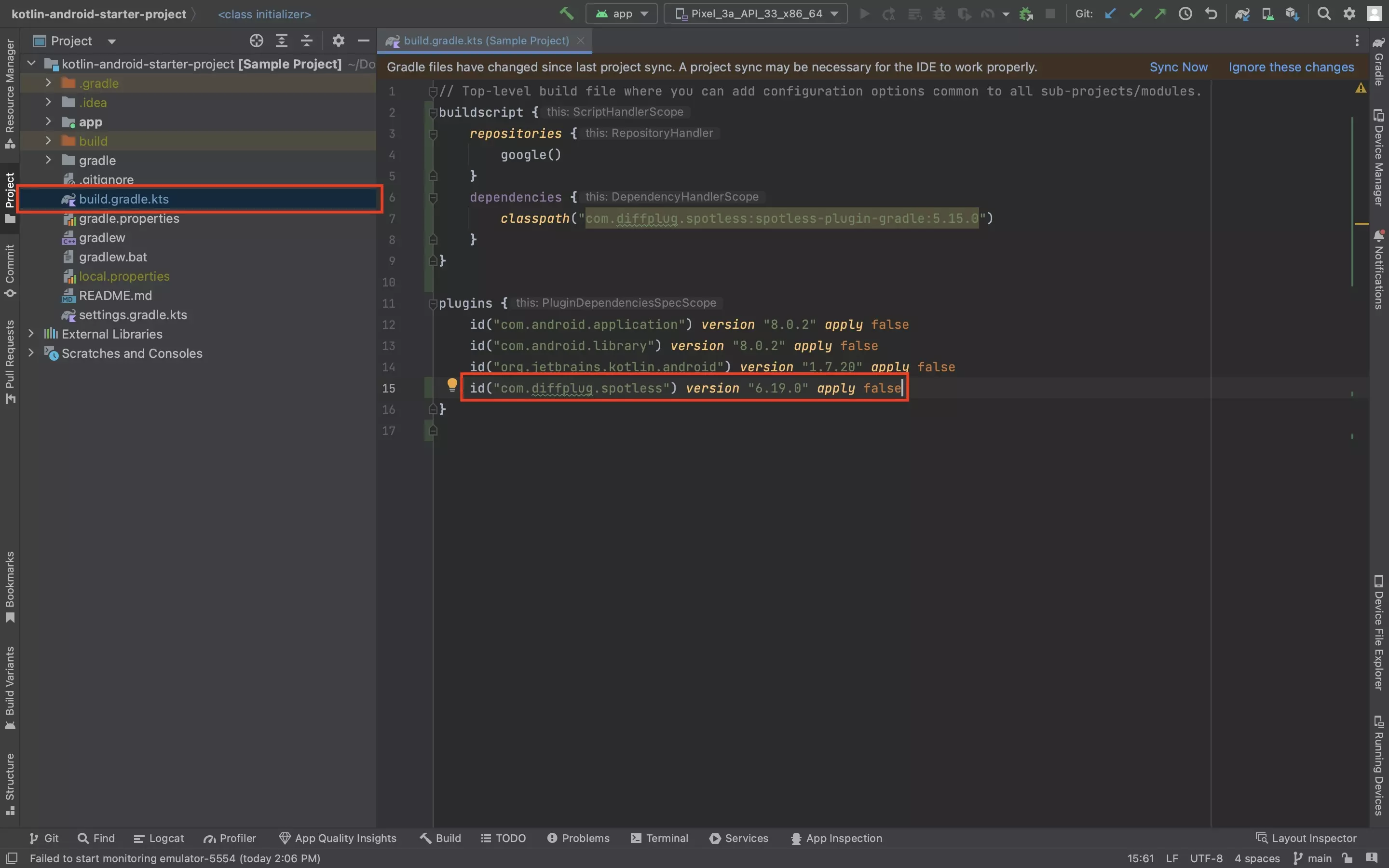Click the settings.gradle.kts file in tree
Screen dimensions: 1389x868
(x=133, y=314)
